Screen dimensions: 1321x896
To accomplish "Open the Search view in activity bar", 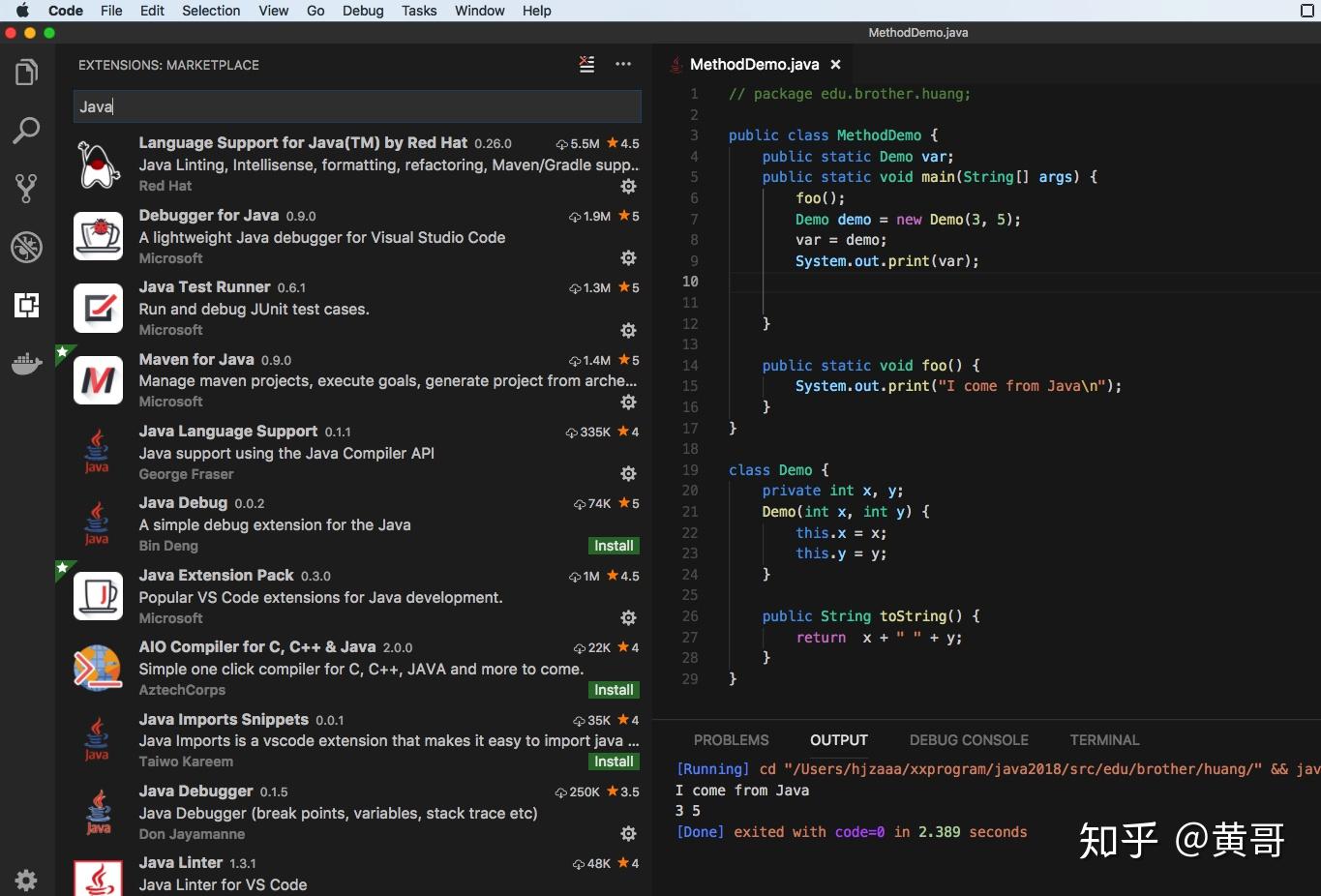I will pos(27,131).
